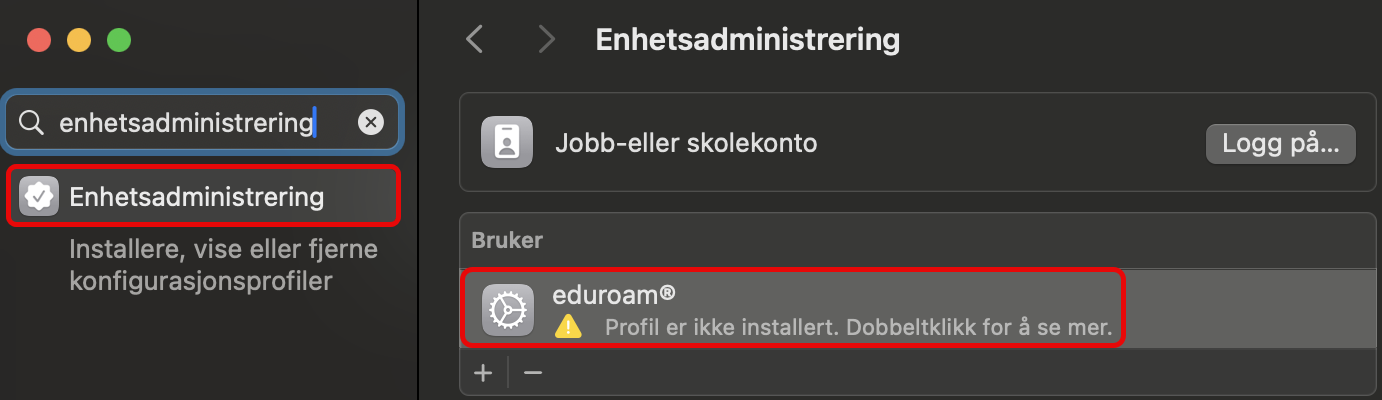1382x400 pixels.
Task: Remove the selected profile with the minus icon
Action: pos(533,373)
